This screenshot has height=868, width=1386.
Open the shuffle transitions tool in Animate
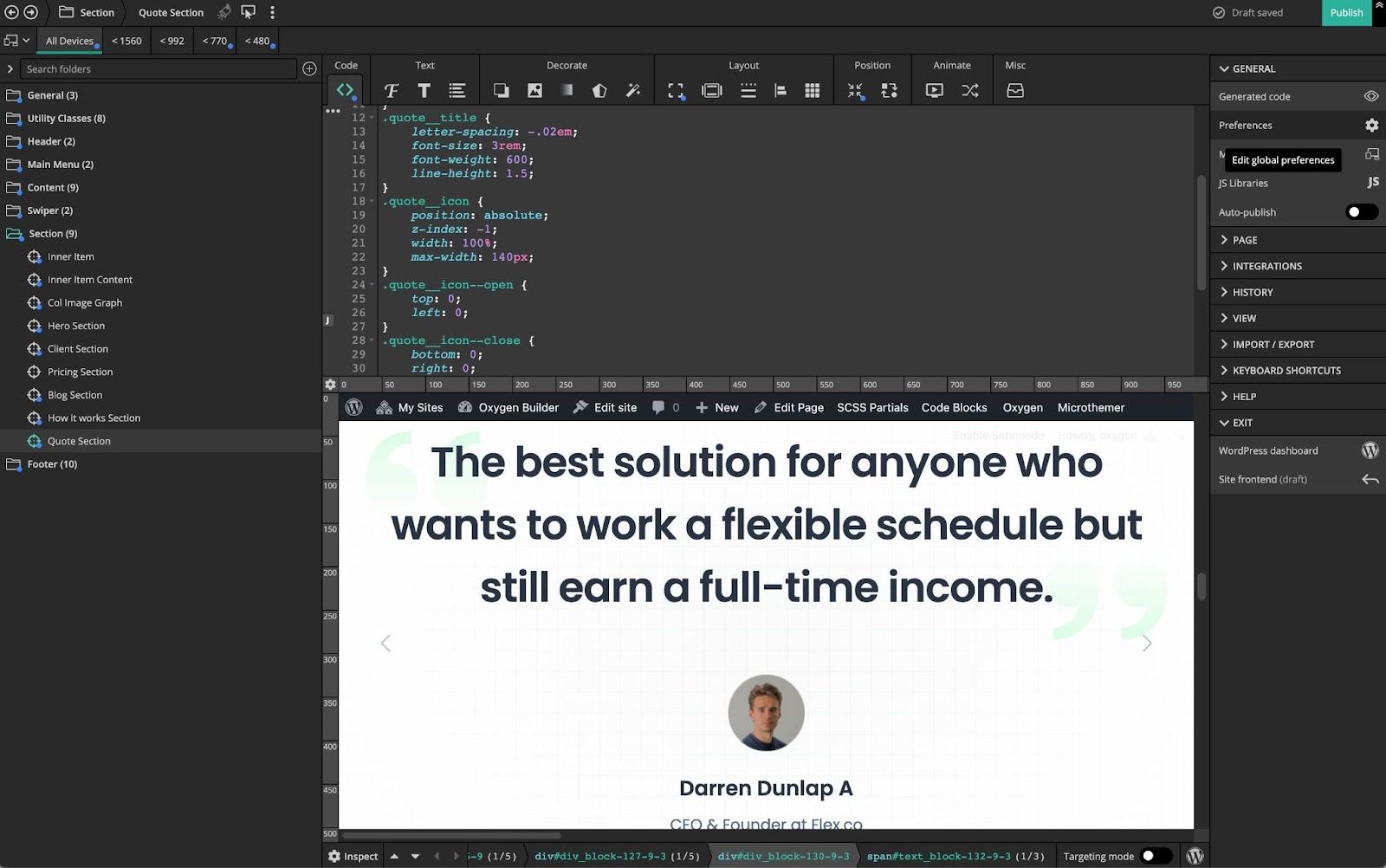(x=969, y=90)
